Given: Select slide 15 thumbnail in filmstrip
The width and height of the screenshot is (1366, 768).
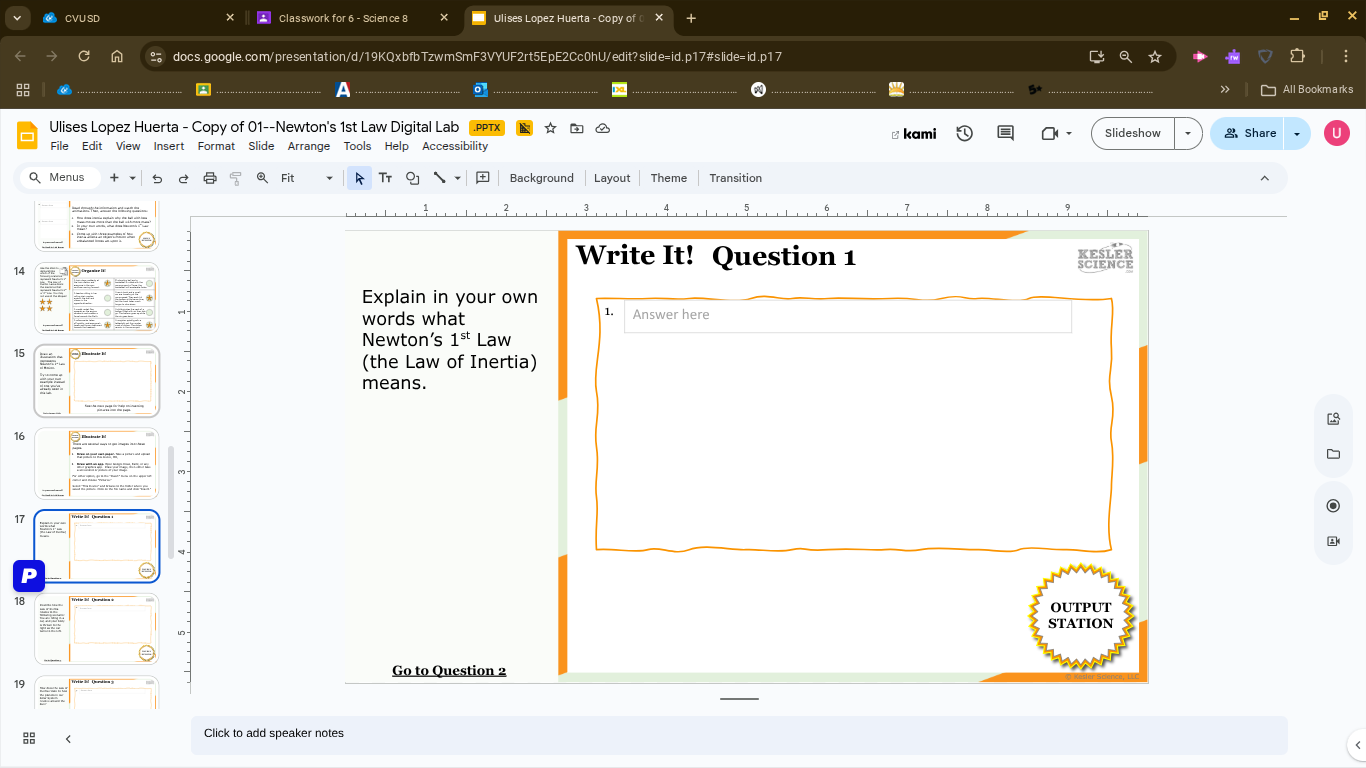Looking at the screenshot, I should tap(96, 380).
